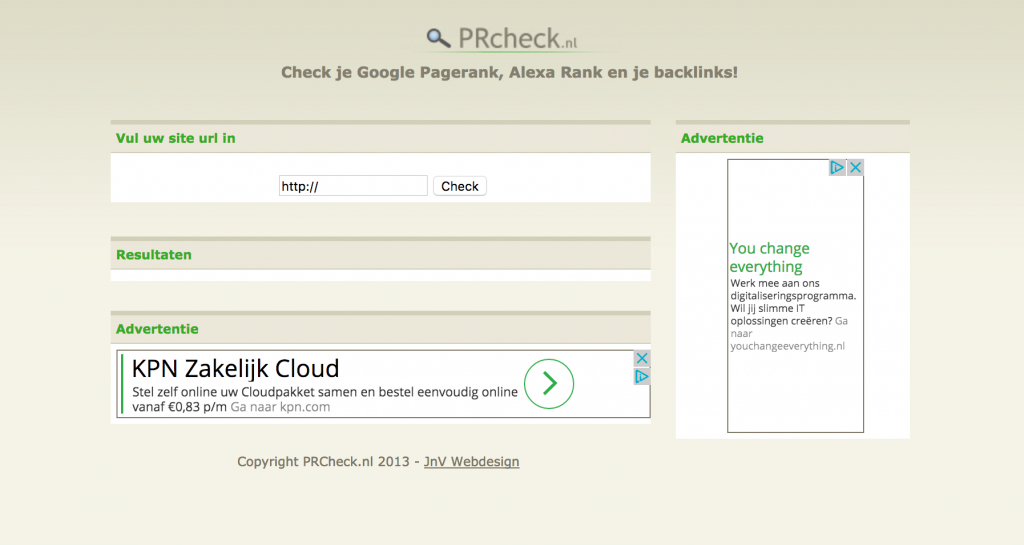This screenshot has width=1024, height=545.
Task: Open the 'You change everything' ad title
Action: coord(769,257)
